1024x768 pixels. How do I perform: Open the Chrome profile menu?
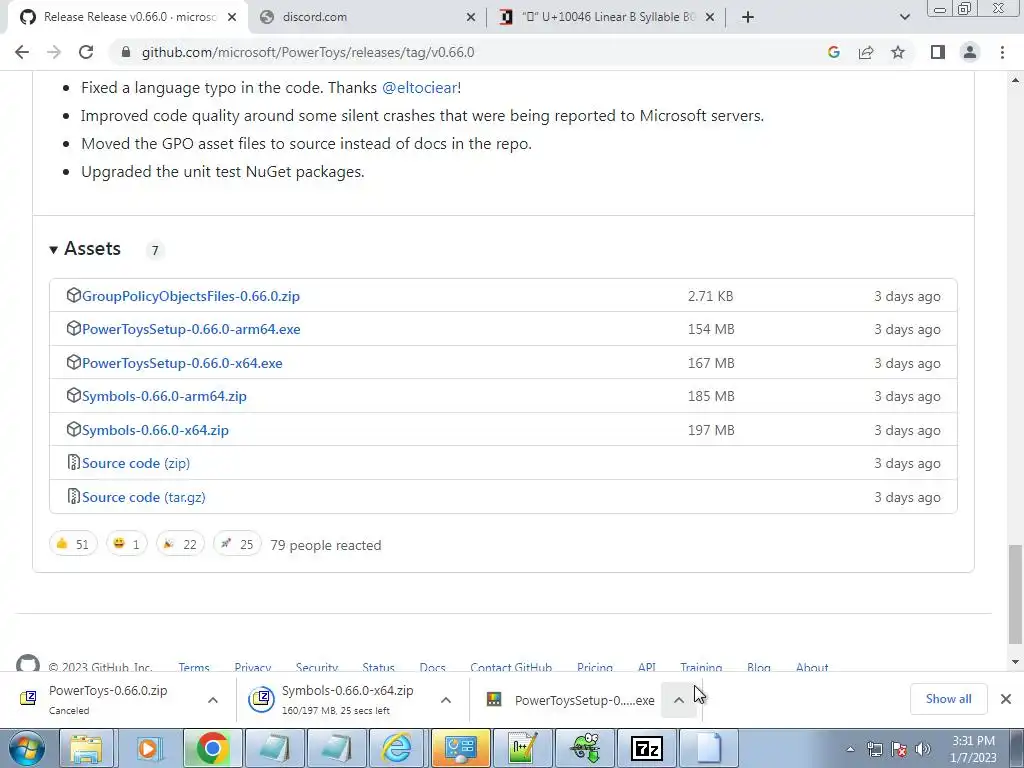pyautogui.click(x=970, y=52)
